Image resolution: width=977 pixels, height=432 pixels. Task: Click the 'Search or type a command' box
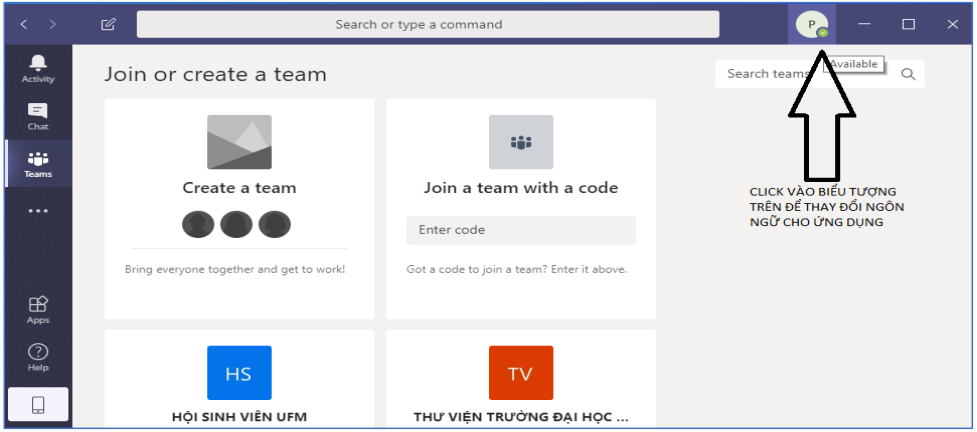(427, 25)
